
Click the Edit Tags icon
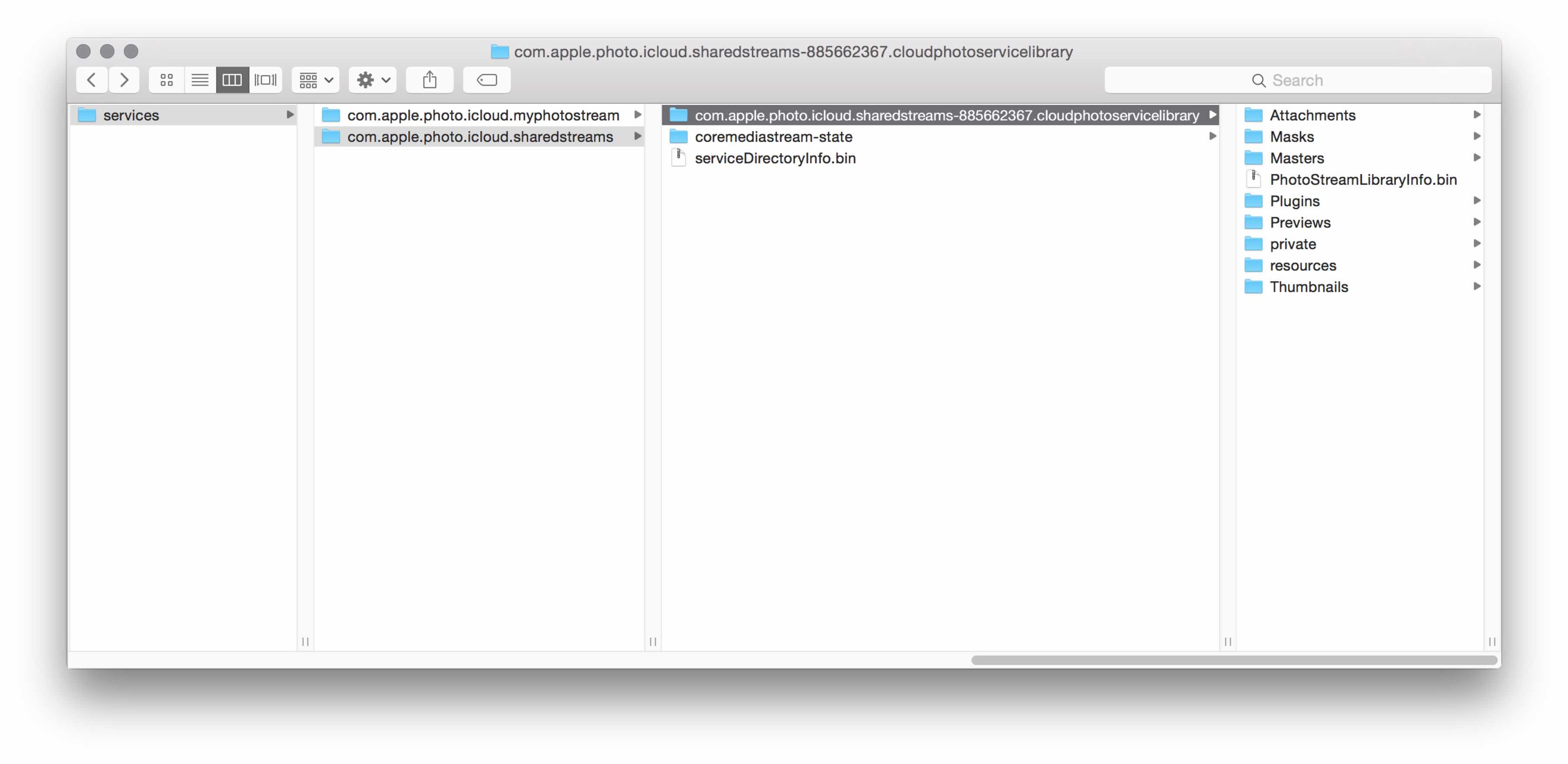[486, 80]
